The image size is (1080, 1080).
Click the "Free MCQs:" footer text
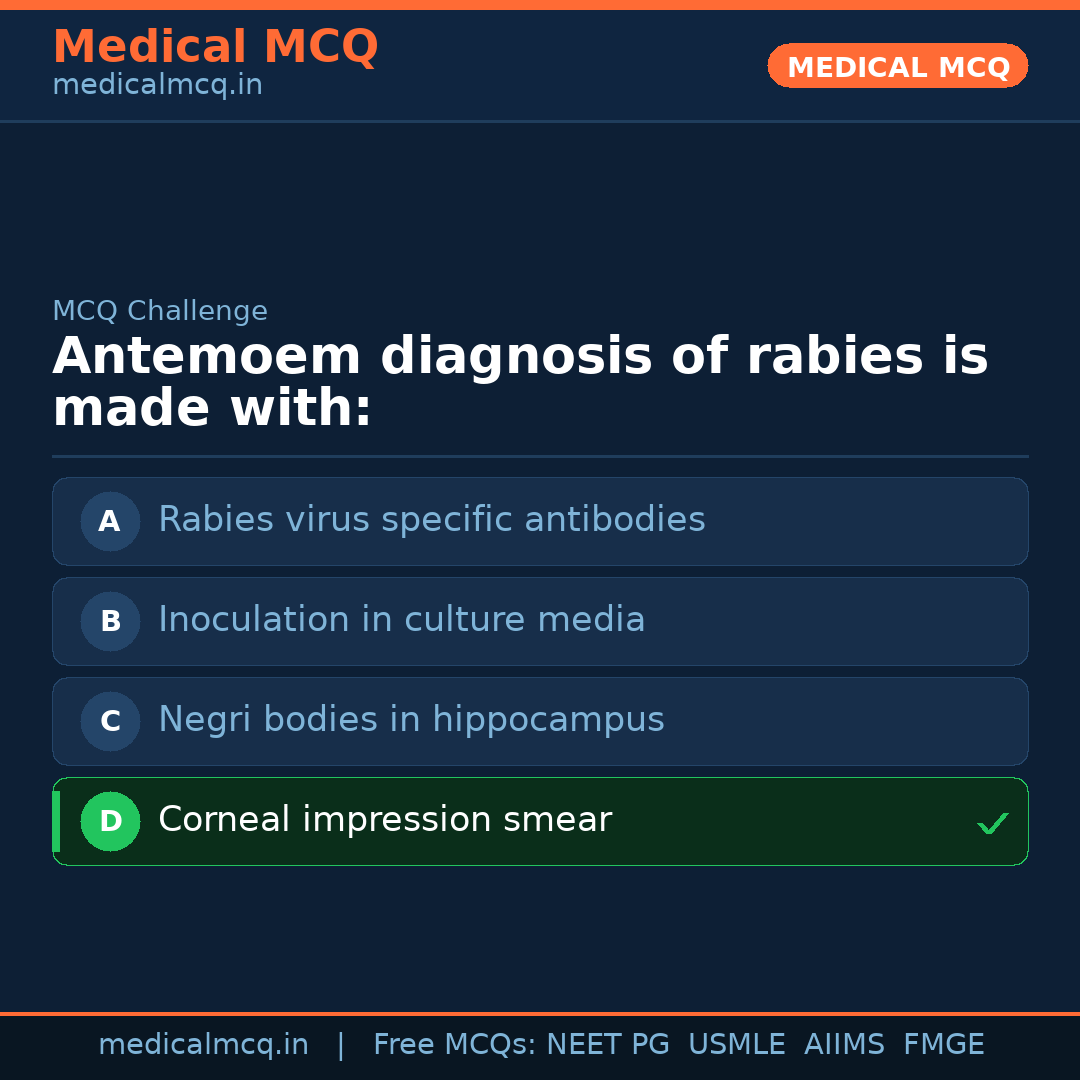(455, 1045)
